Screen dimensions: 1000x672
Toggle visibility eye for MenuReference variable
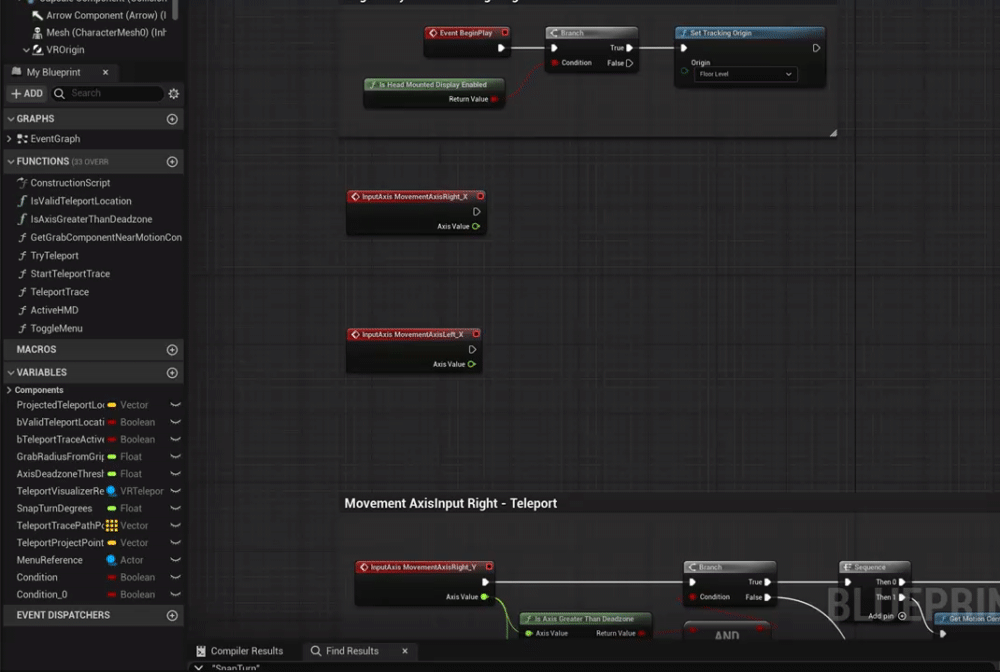tap(175, 560)
